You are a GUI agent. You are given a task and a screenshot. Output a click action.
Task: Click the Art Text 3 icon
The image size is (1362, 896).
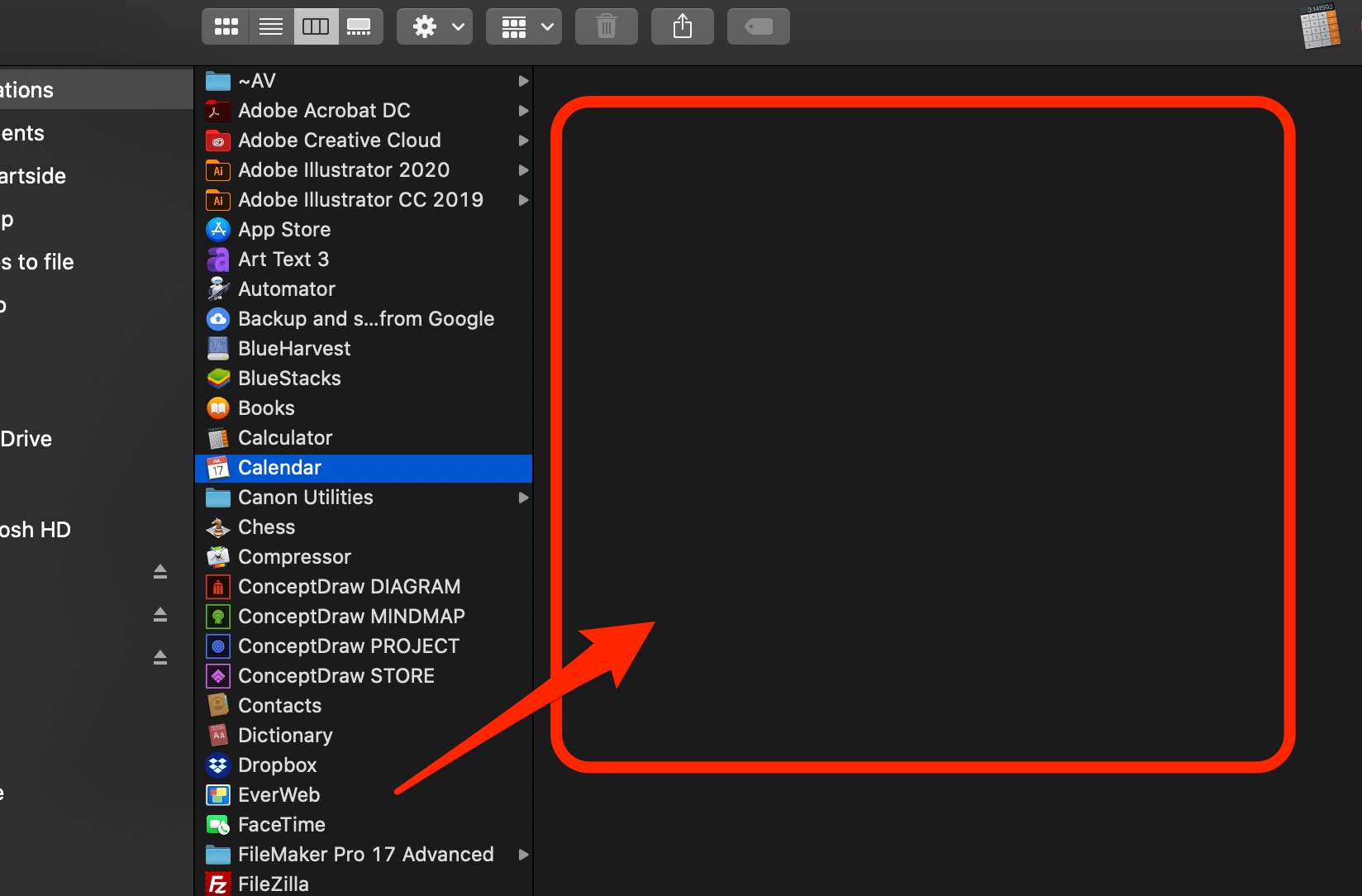[x=218, y=260]
